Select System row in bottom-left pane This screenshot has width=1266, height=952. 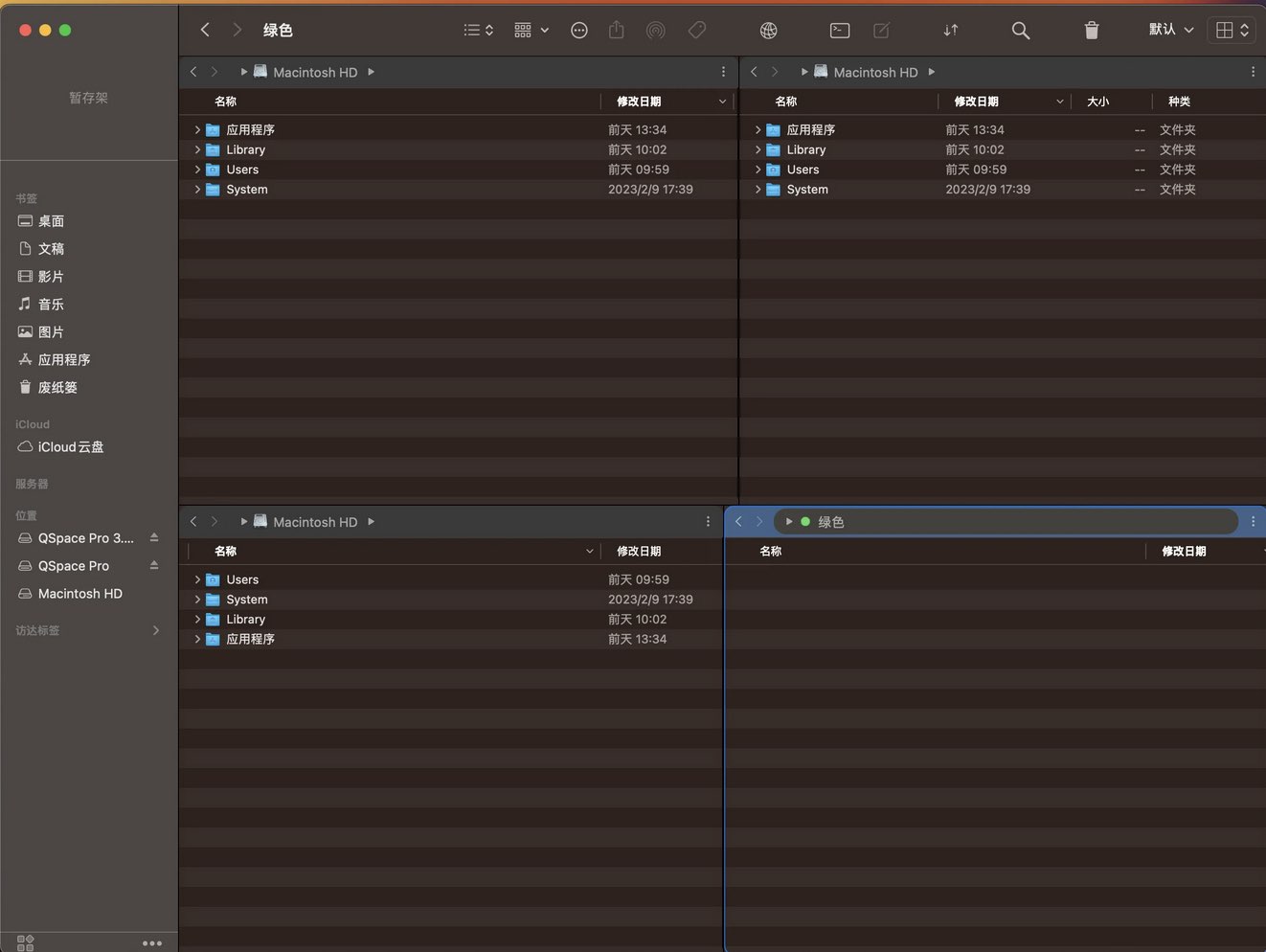tap(450, 600)
